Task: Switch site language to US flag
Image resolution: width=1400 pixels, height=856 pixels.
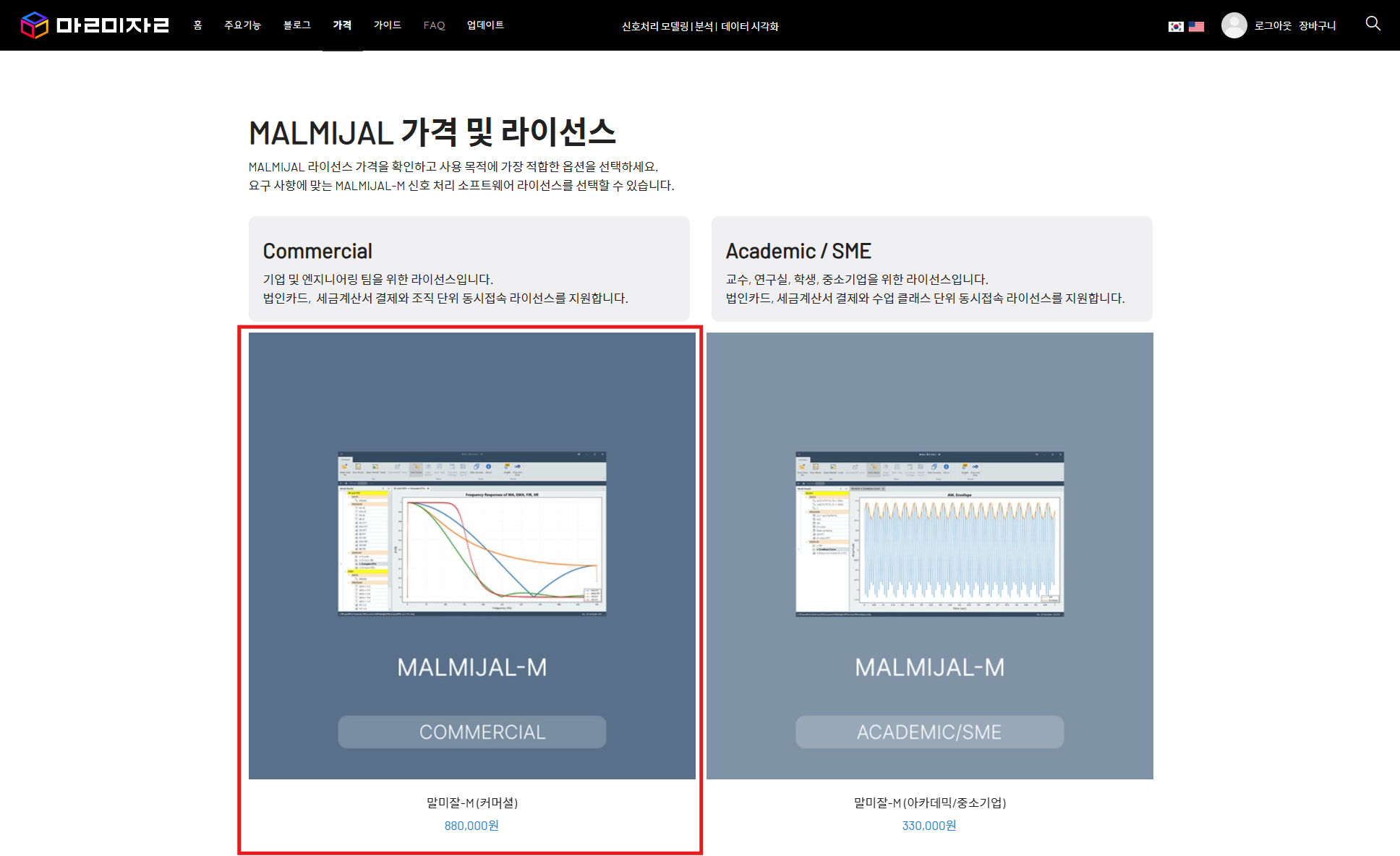Action: 1196,27
